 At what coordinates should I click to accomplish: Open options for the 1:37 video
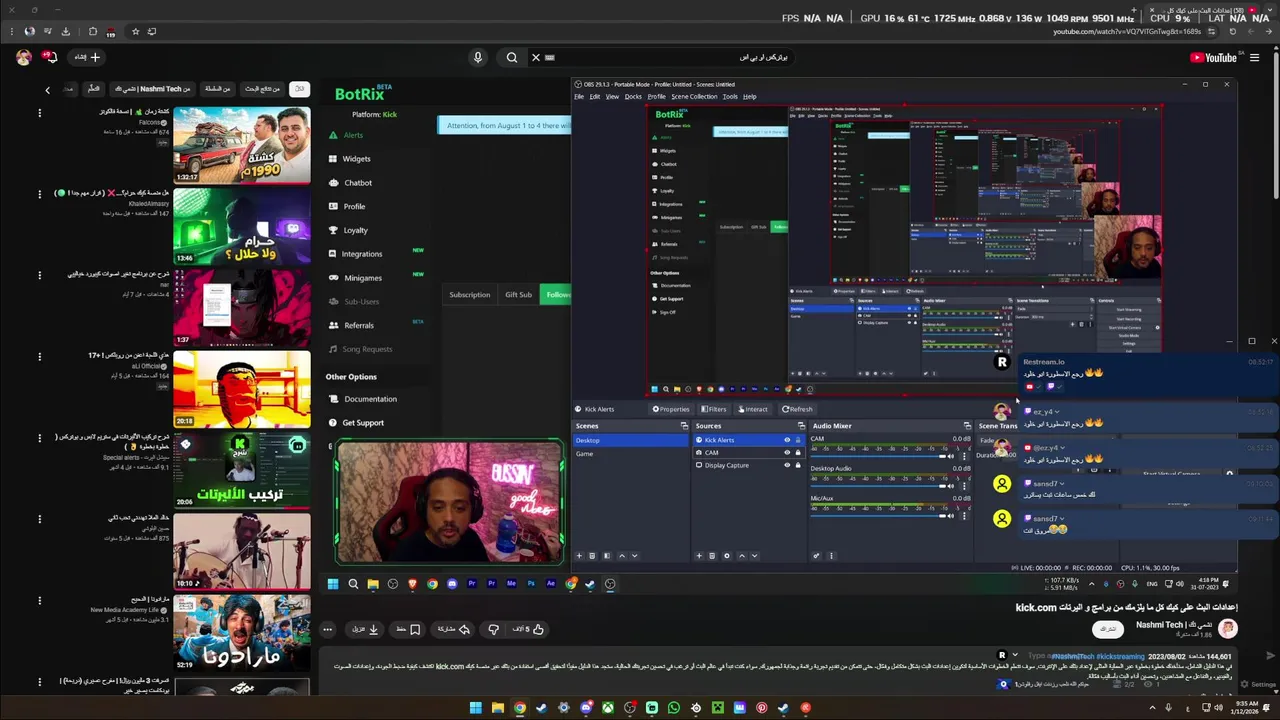[40, 275]
